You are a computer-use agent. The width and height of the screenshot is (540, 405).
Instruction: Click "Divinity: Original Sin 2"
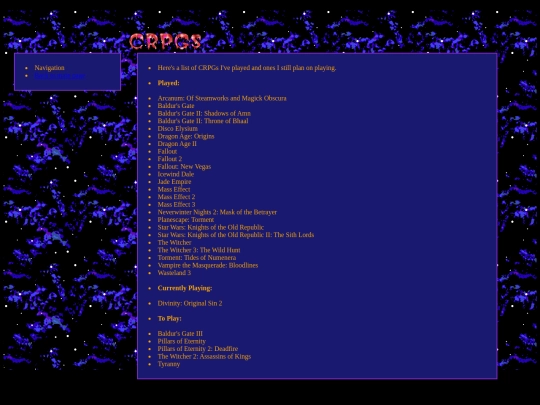coord(190,303)
